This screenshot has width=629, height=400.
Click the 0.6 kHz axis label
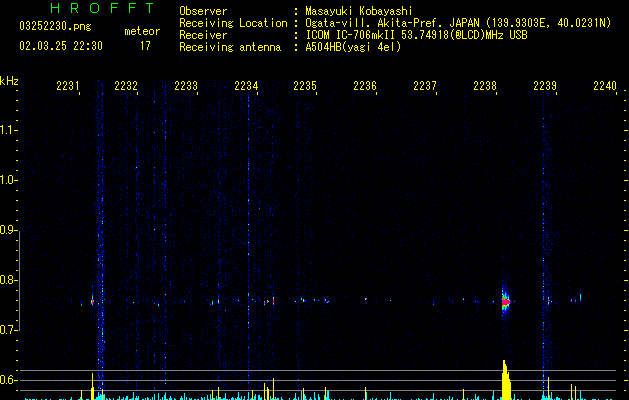tap(8, 380)
